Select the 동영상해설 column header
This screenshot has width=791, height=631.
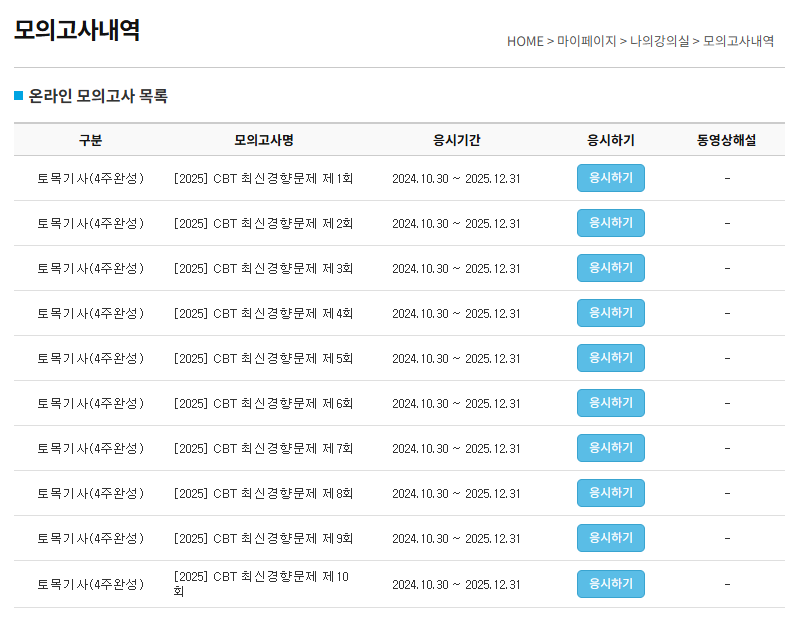(x=726, y=140)
